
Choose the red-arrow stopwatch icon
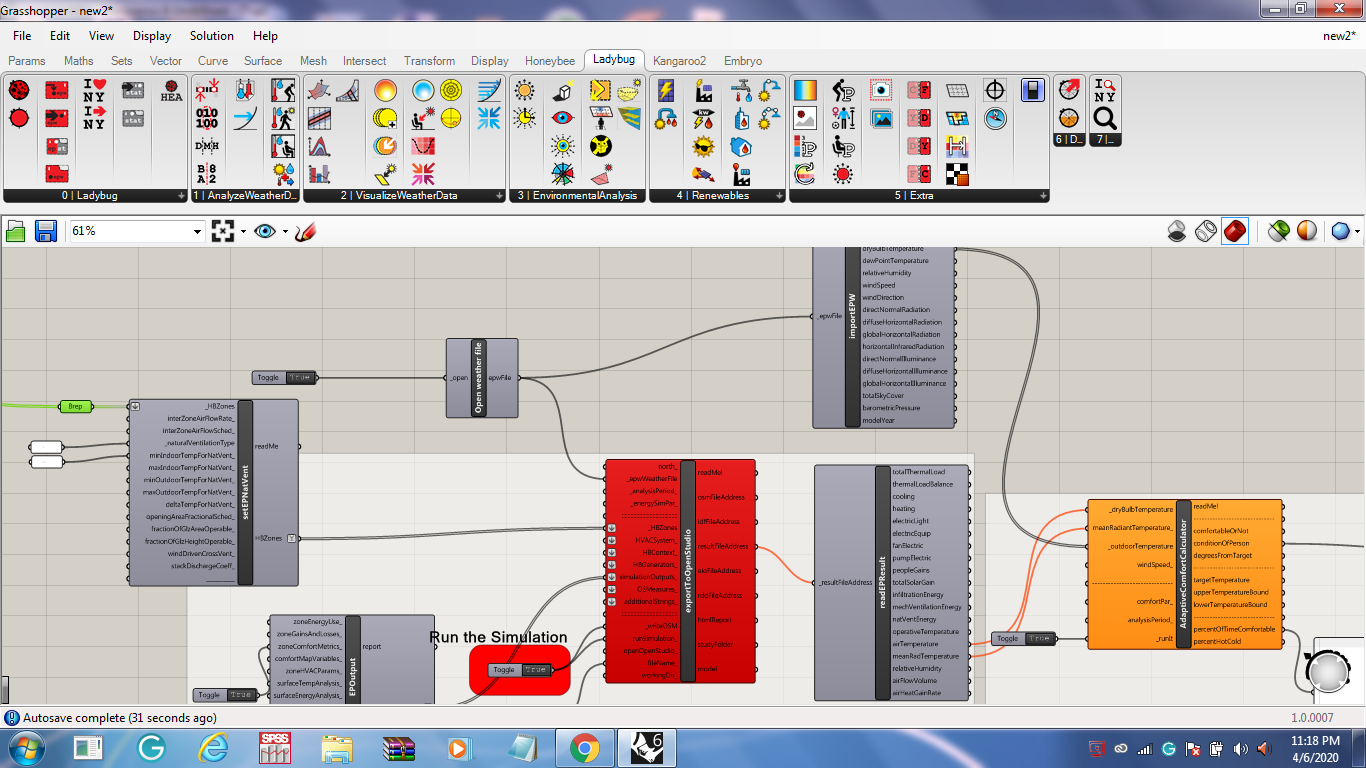(1069, 91)
